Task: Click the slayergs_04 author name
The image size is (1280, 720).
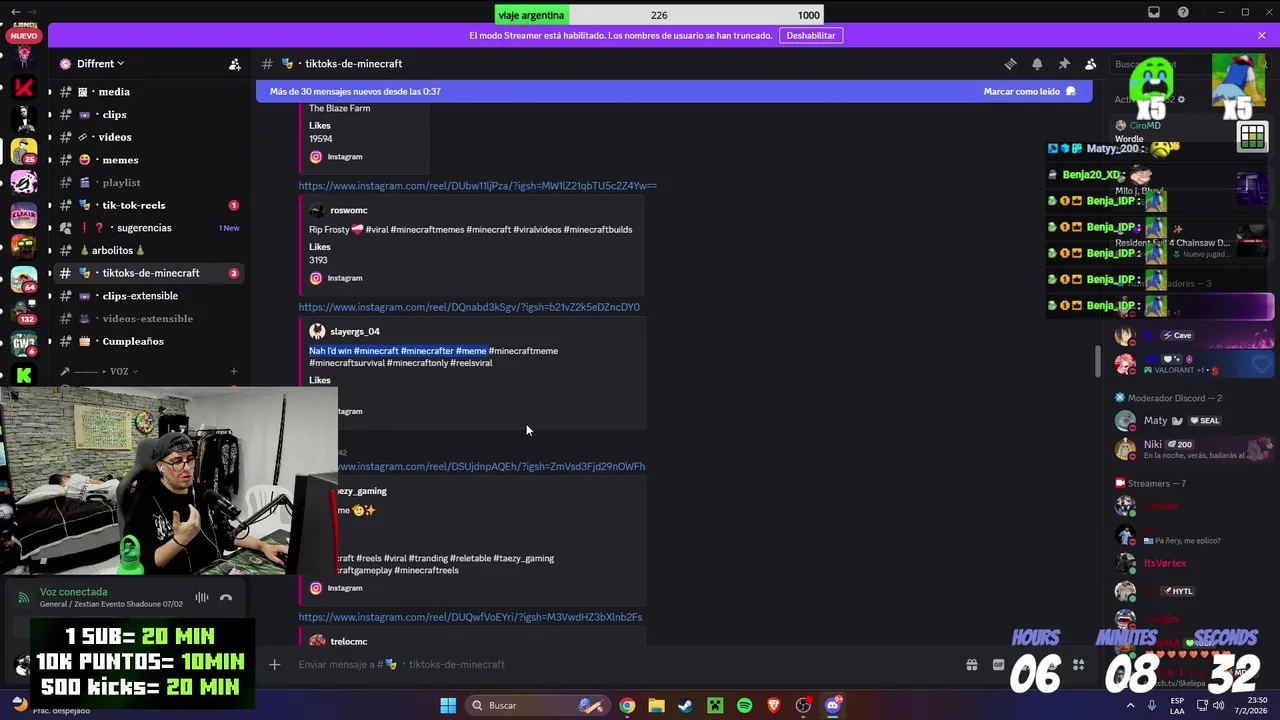Action: coord(355,332)
